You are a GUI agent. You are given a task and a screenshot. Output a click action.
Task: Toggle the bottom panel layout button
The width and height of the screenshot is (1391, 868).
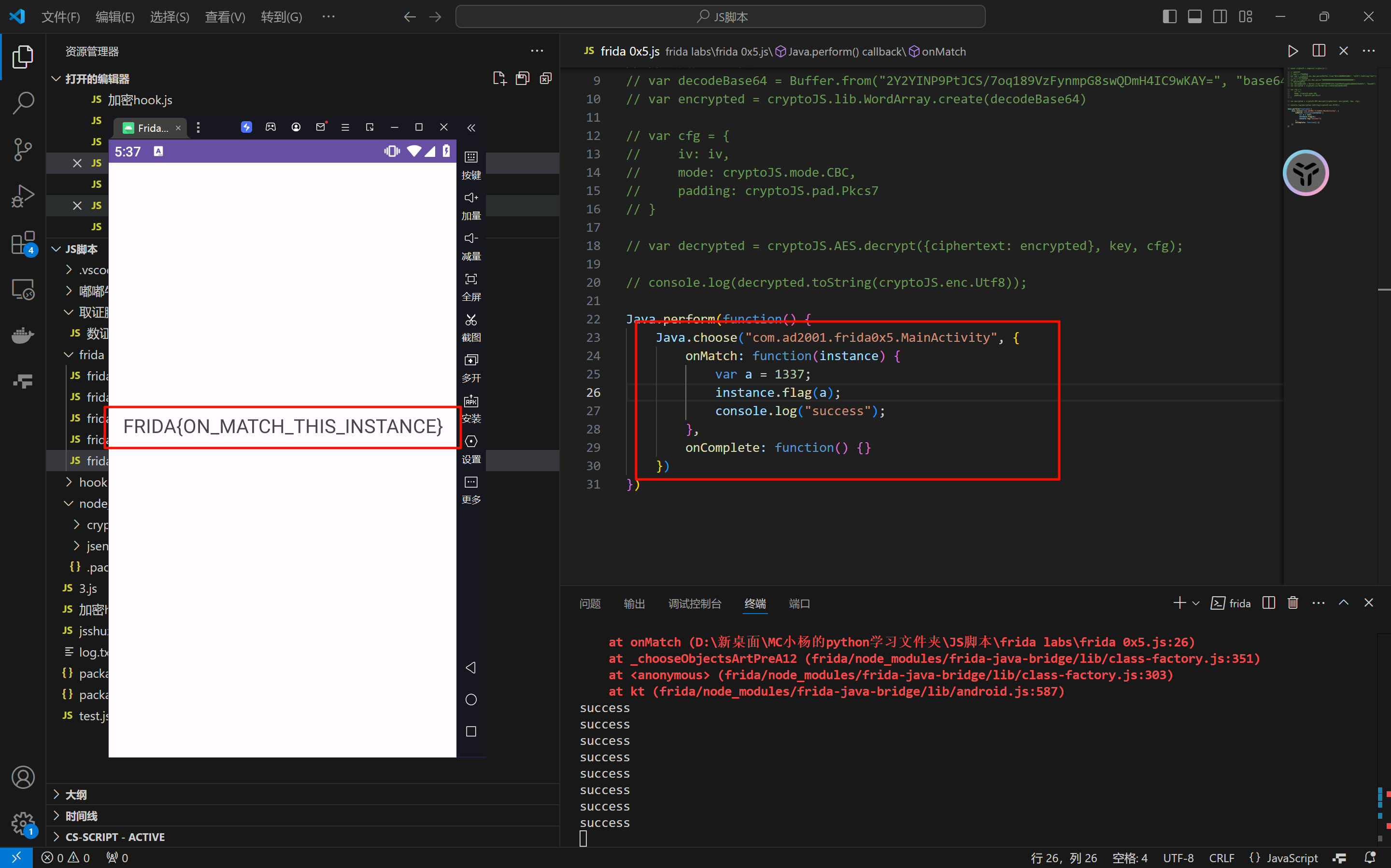pyautogui.click(x=1194, y=16)
